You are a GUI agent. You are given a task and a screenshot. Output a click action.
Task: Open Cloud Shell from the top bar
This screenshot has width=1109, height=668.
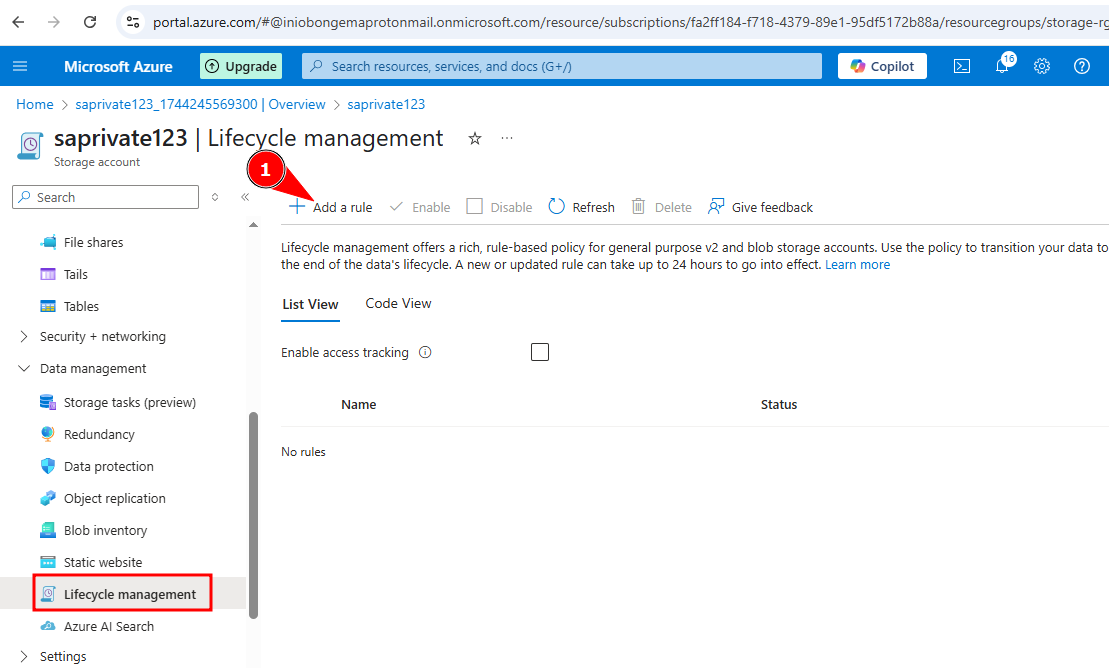point(962,67)
